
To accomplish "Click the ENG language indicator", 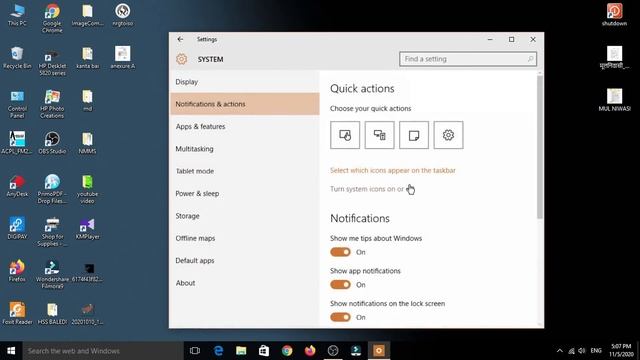I will tap(596, 351).
